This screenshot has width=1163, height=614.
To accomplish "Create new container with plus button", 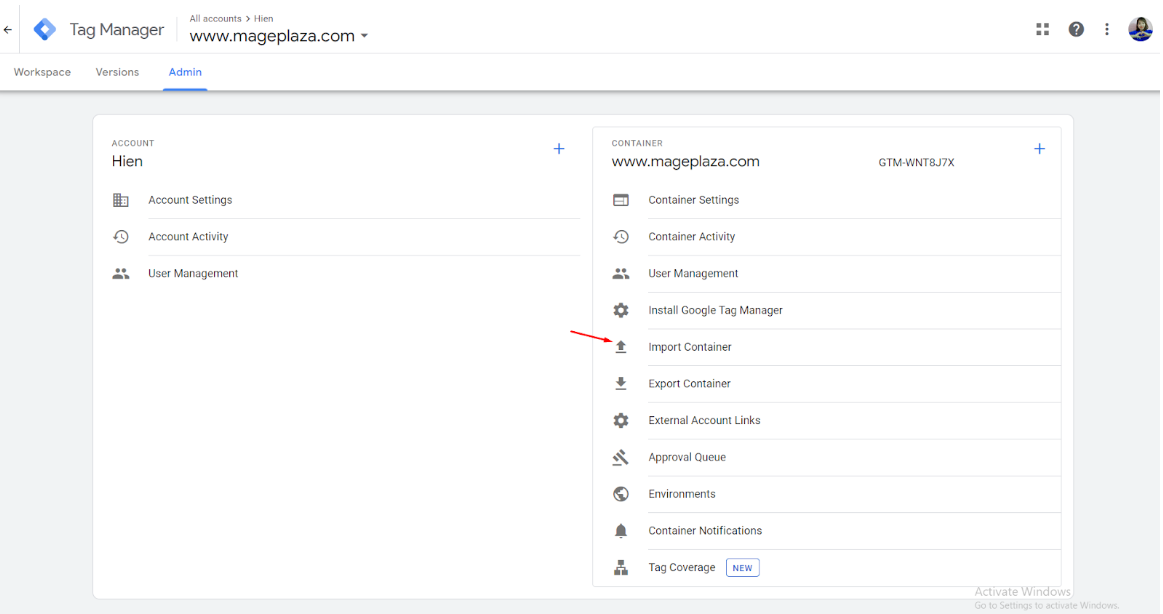I will [1039, 149].
